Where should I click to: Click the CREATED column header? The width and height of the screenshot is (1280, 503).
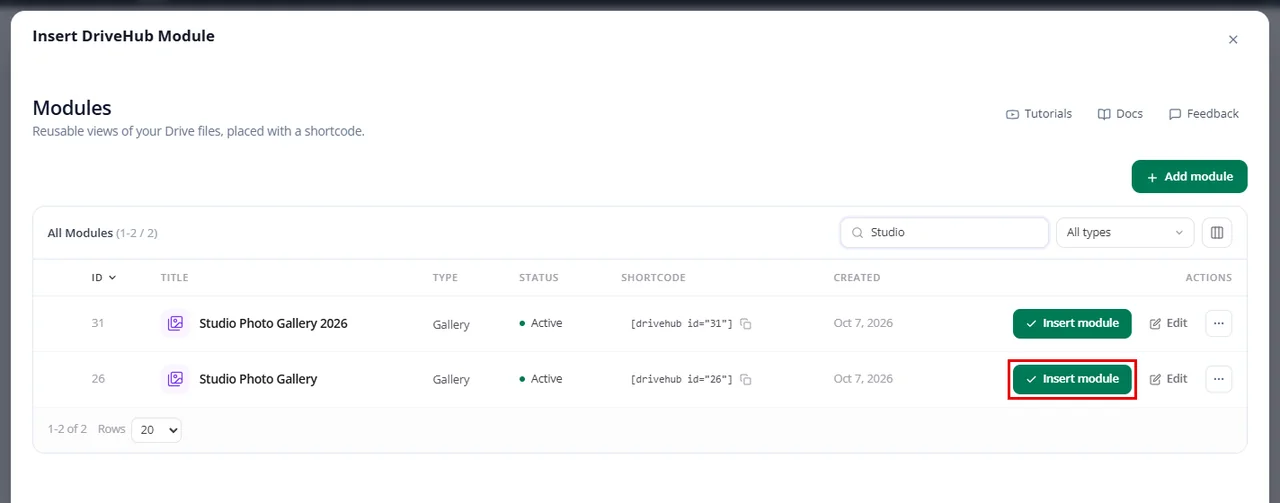(x=857, y=277)
